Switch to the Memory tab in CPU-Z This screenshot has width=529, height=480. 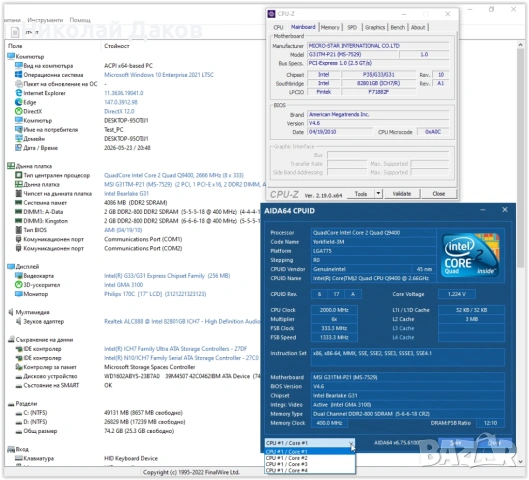click(330, 27)
